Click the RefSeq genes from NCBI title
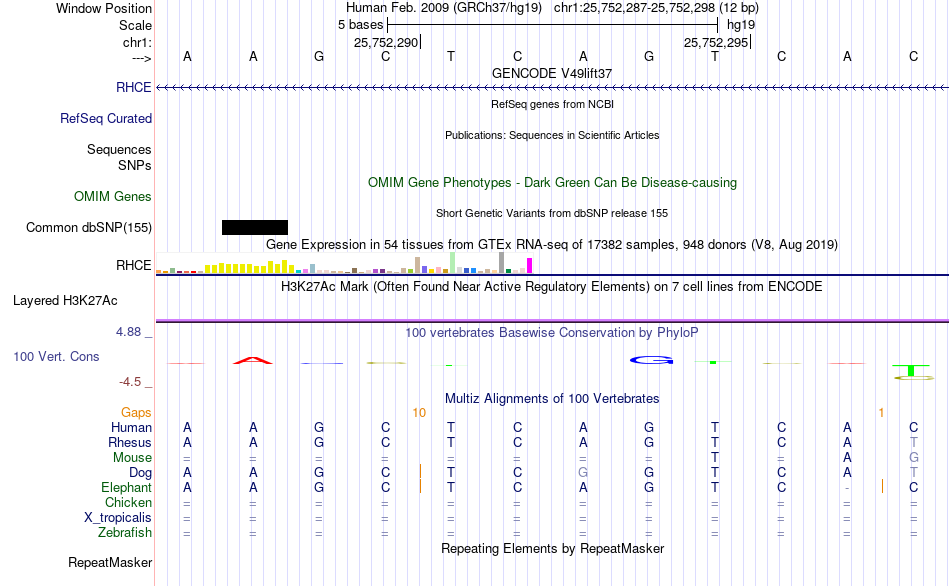Image resolution: width=950 pixels, height=586 pixels. [553, 104]
